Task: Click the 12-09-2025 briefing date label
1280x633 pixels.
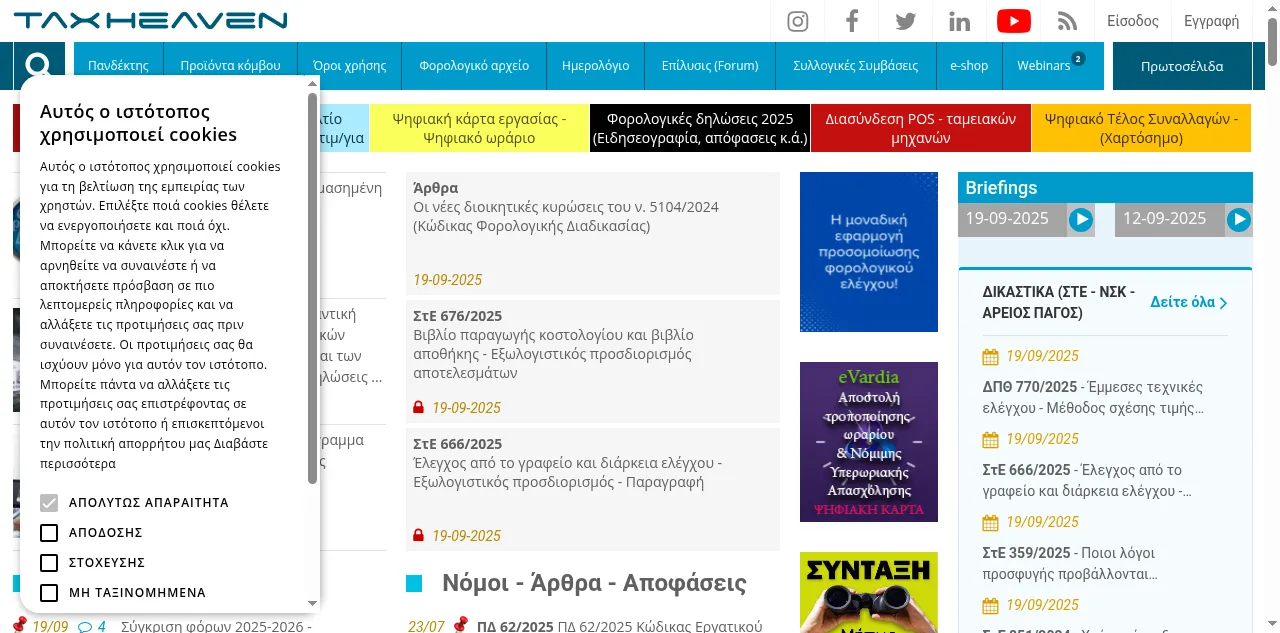Action: click(x=1165, y=218)
